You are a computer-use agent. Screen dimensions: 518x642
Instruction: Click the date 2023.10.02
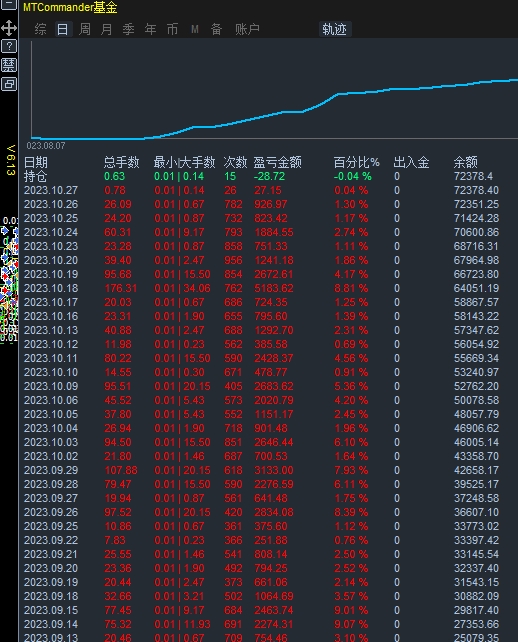tap(51, 456)
